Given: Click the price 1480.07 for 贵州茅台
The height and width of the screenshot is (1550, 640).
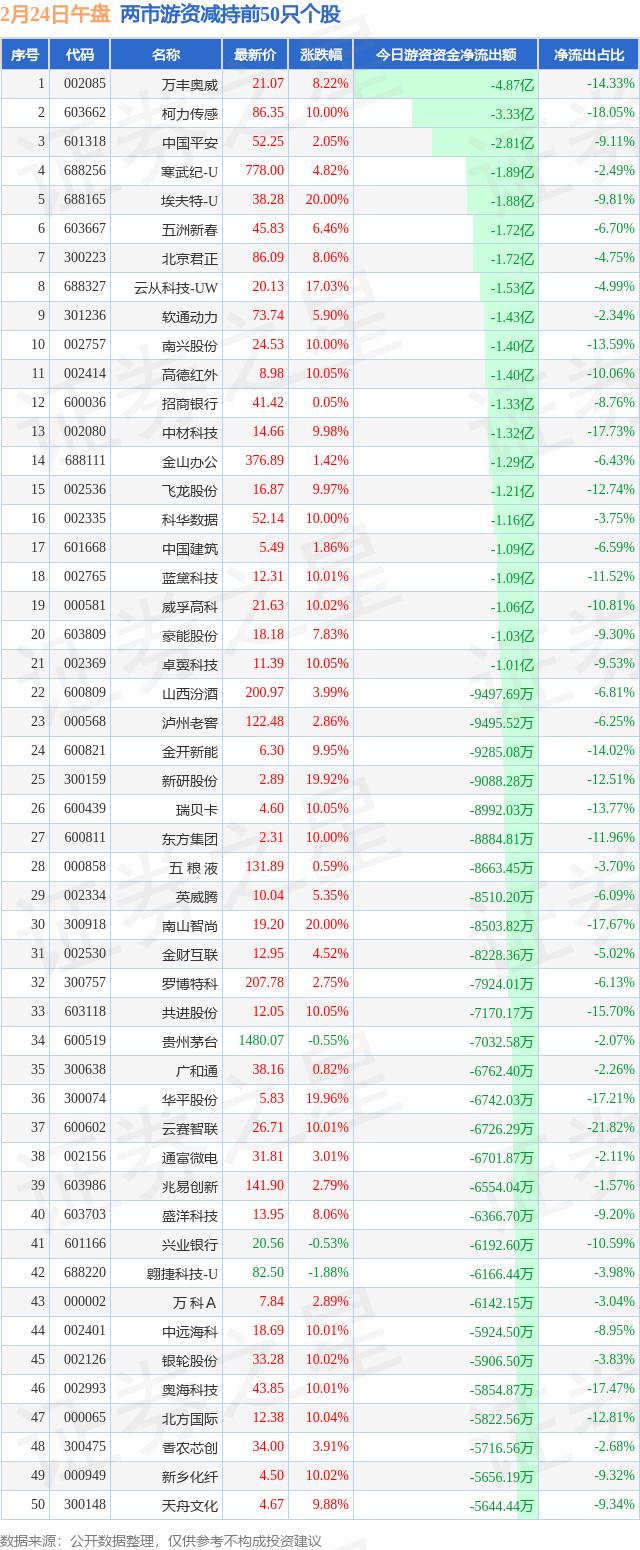Looking at the screenshot, I should [x=262, y=1041].
